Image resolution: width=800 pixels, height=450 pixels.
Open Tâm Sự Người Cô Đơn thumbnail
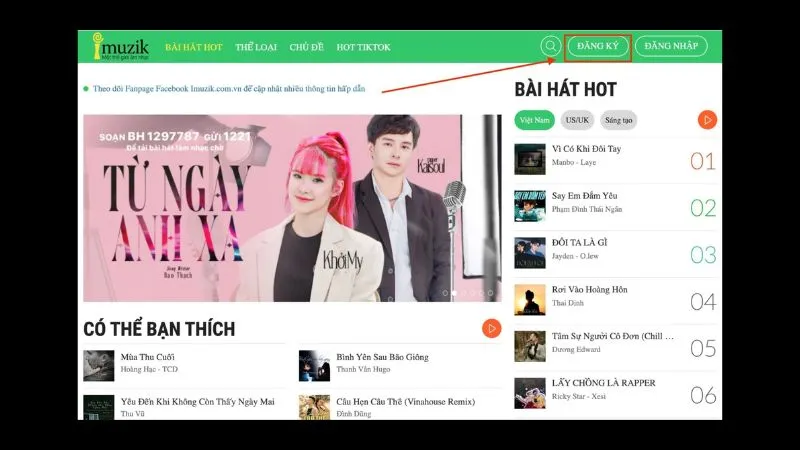point(530,346)
